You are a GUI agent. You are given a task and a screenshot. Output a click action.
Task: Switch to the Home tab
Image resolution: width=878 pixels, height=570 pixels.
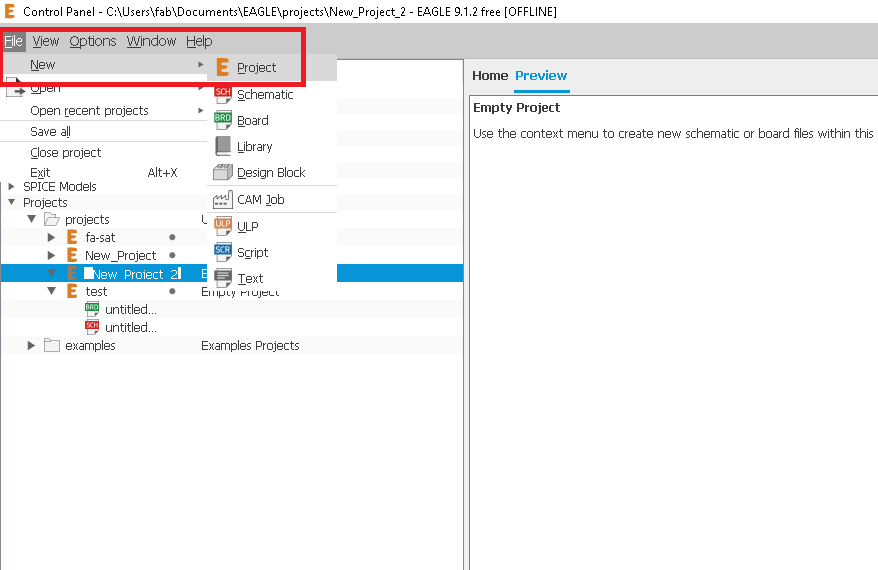point(490,76)
